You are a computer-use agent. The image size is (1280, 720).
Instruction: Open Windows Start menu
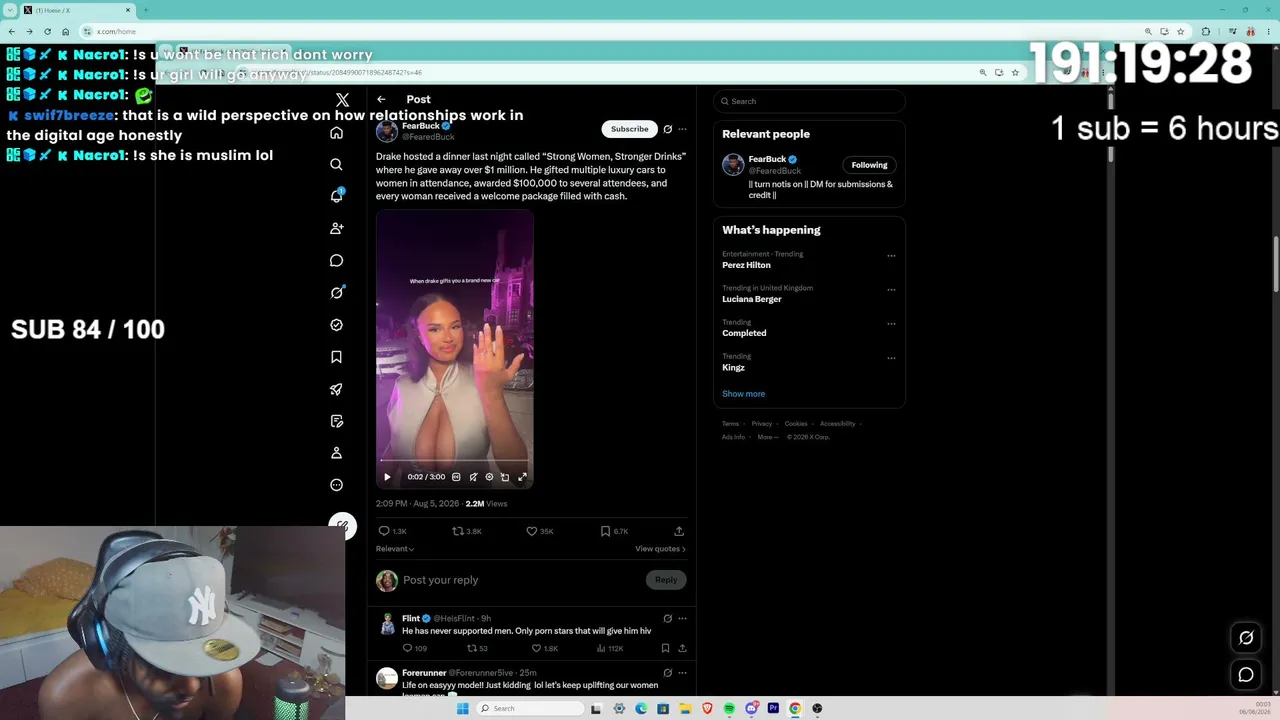462,708
